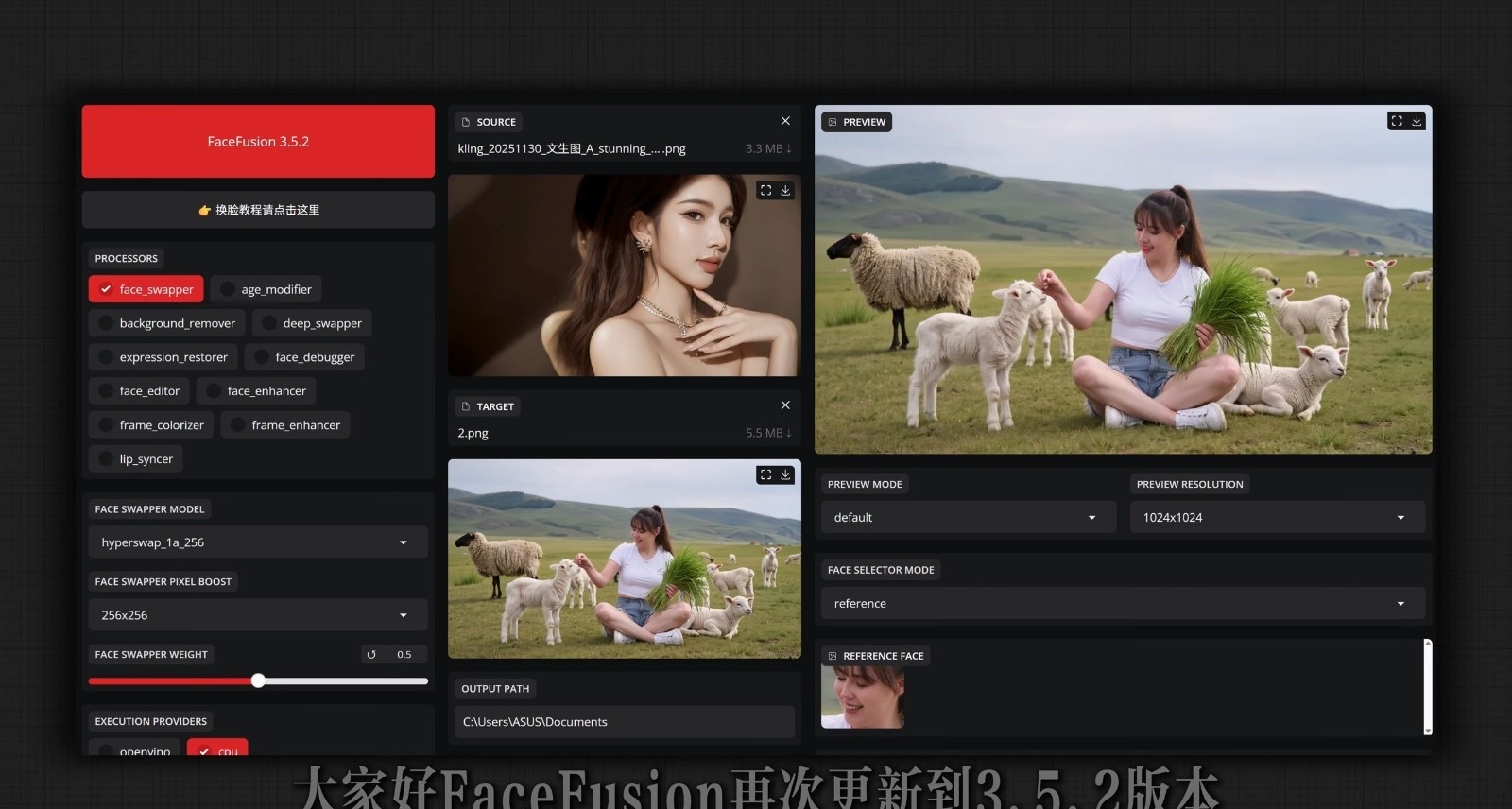Open the preview mode dropdown
Screen dimensions: 1512x809
pos(969,518)
